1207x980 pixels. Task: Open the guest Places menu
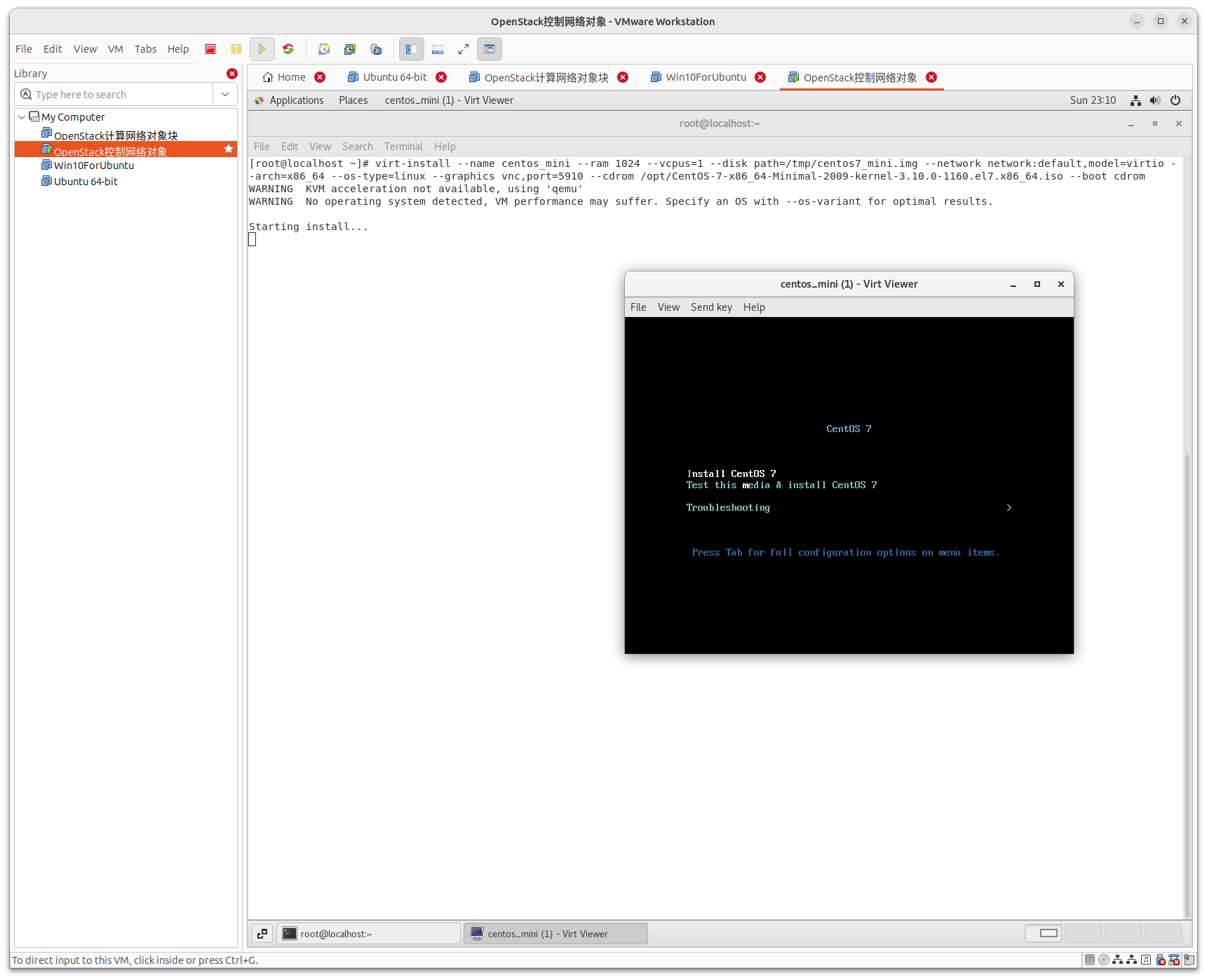(353, 100)
